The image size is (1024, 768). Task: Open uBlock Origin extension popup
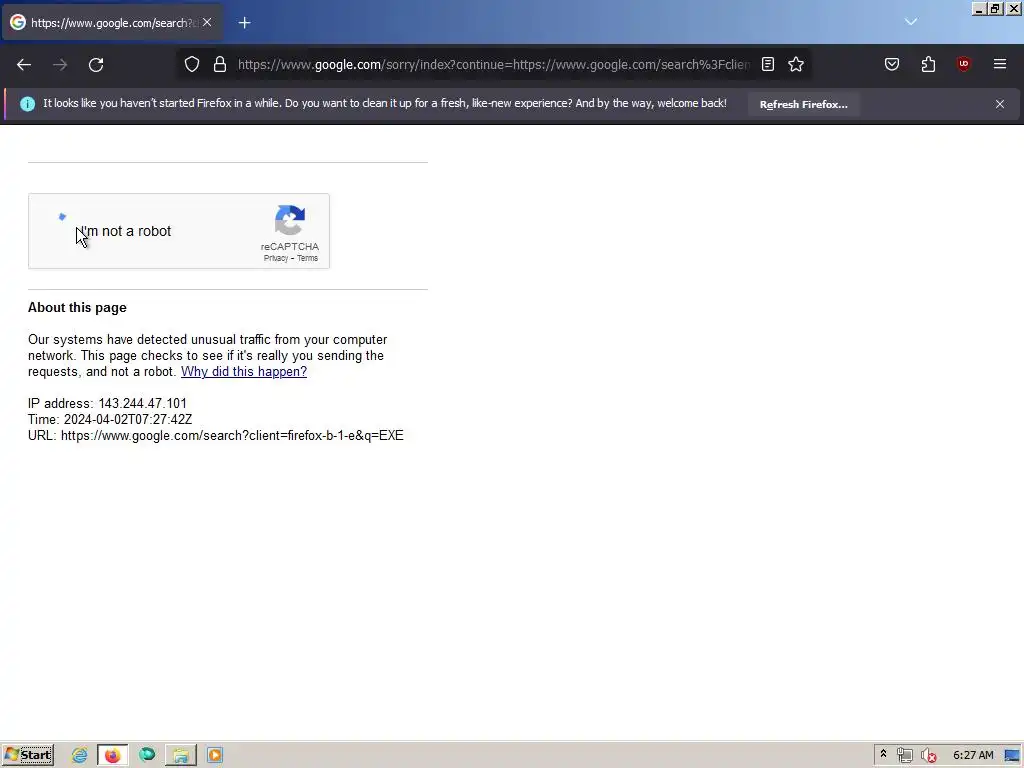963,64
